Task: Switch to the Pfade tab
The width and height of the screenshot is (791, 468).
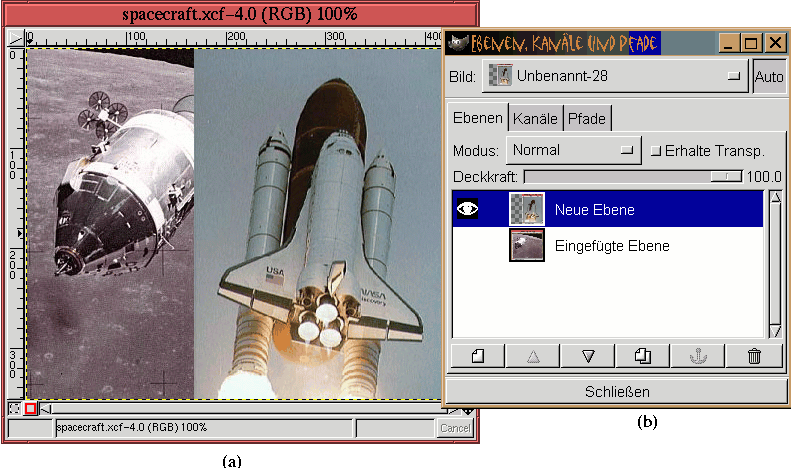Action: click(586, 118)
